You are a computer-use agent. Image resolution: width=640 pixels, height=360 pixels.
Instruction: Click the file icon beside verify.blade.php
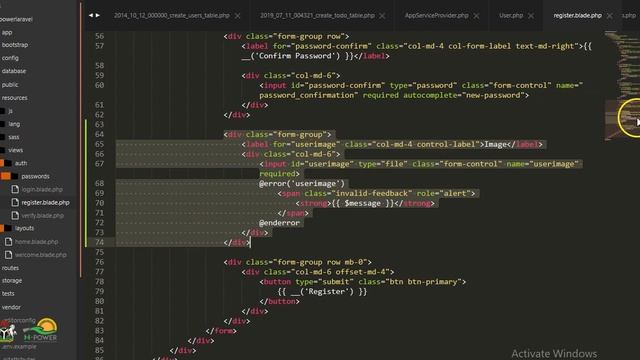pyautogui.click(x=15, y=216)
